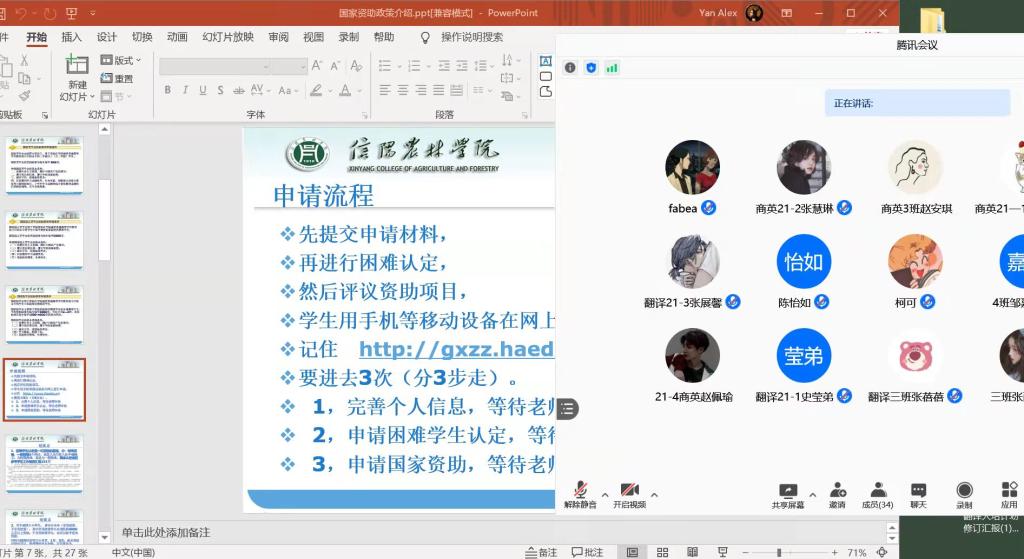Open the 成员(34) members list
Image resolution: width=1024 pixels, height=559 pixels.
(877, 493)
